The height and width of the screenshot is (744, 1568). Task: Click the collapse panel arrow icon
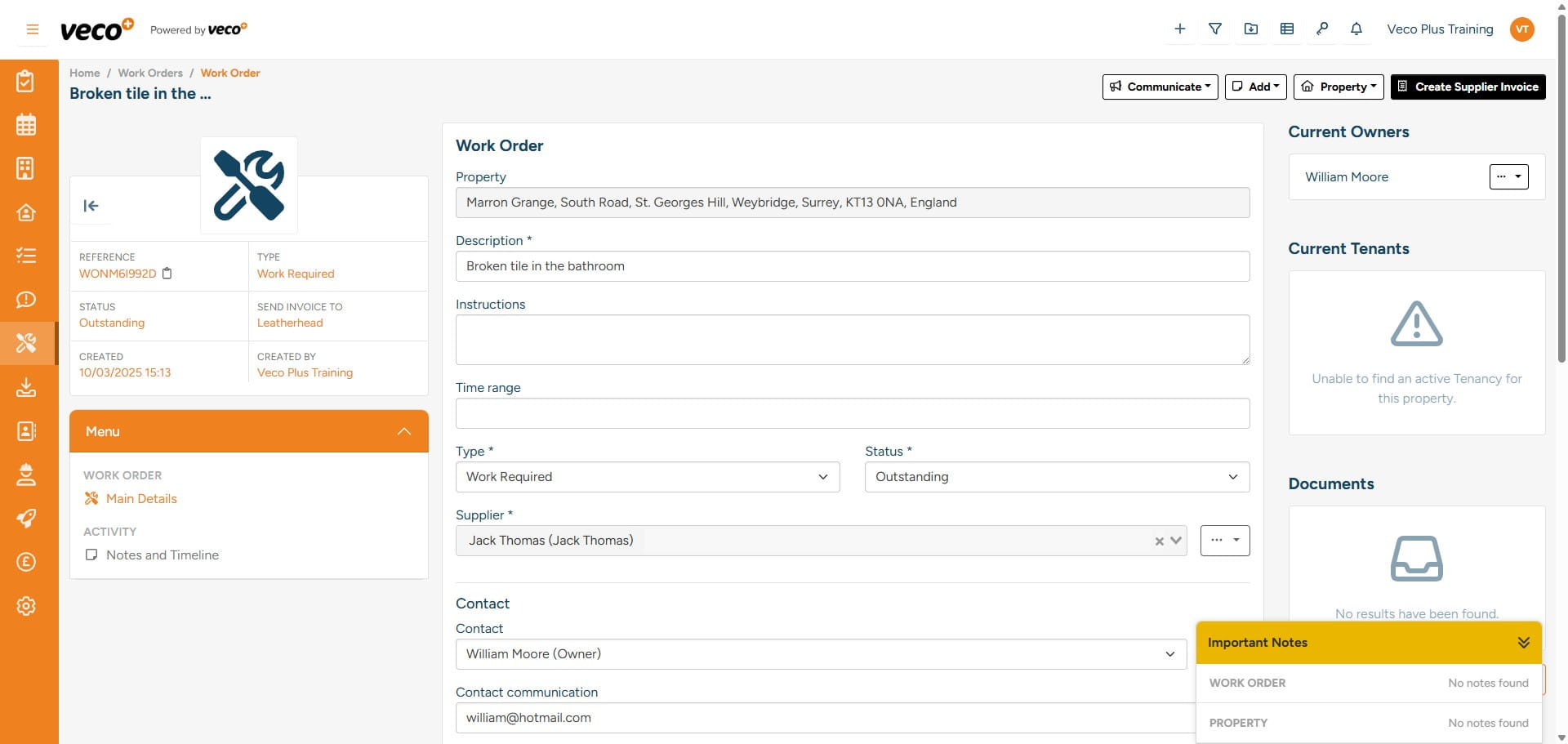[91, 206]
